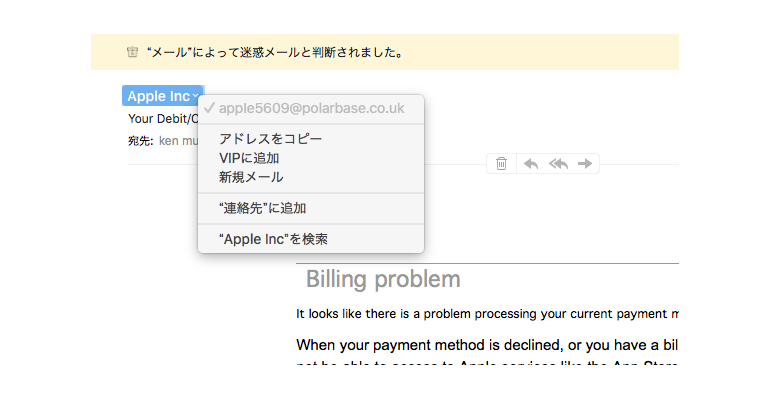
Task: Forward the email with the right arrow icon
Action: [585, 164]
